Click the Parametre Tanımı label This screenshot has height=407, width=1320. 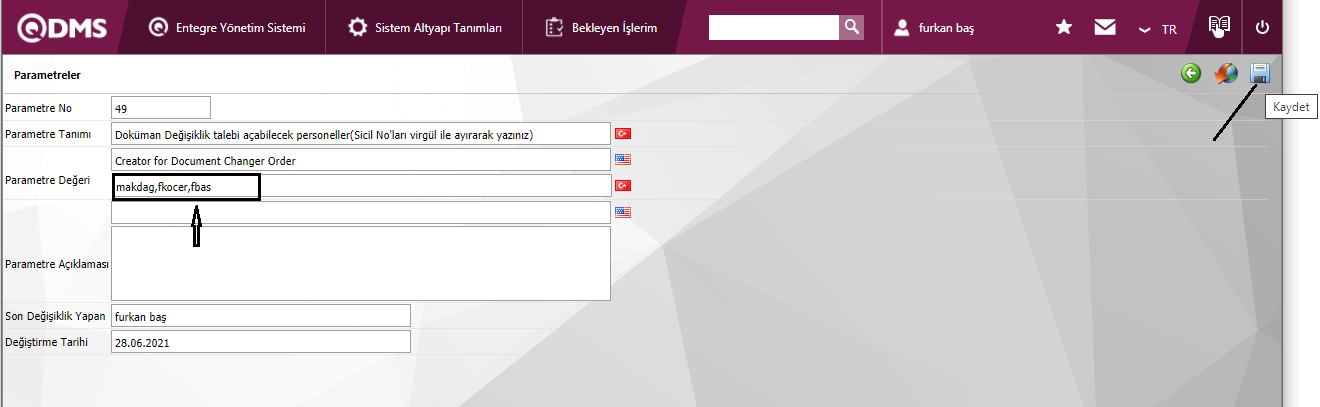point(48,133)
